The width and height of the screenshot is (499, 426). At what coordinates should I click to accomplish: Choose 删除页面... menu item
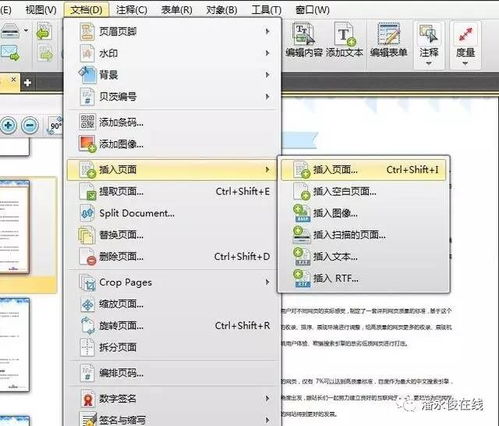coord(172,257)
